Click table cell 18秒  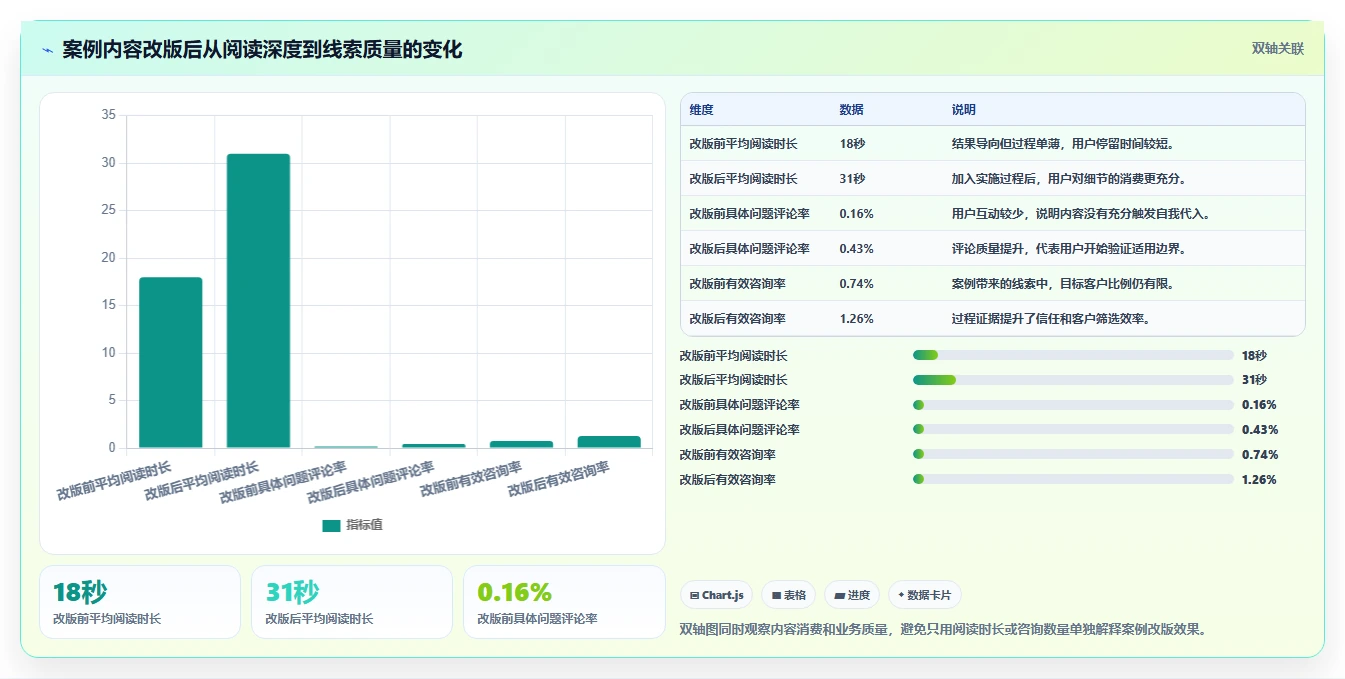coord(853,144)
